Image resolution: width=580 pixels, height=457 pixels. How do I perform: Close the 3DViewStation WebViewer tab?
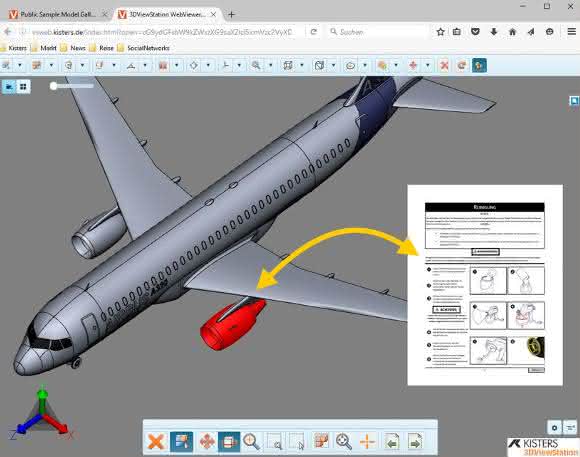coord(213,14)
